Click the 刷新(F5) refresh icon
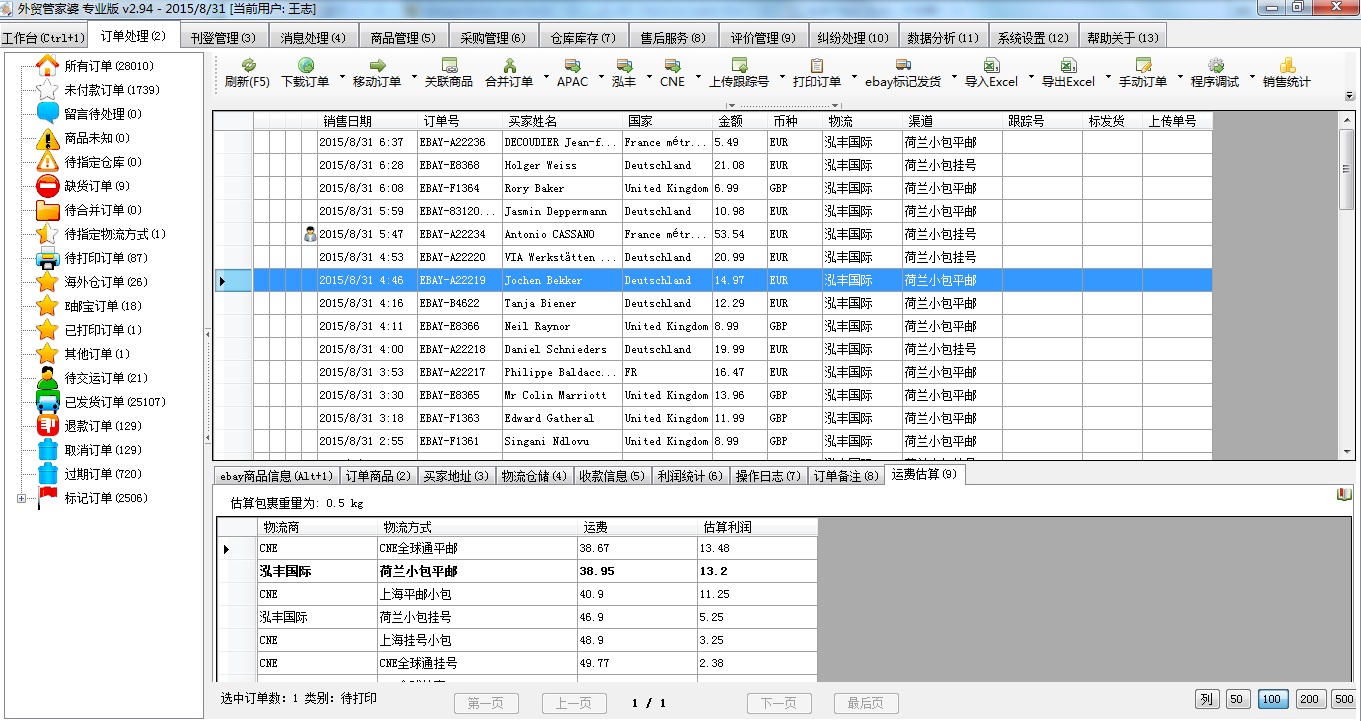Viewport: 1361px width, 721px height. [x=247, y=72]
